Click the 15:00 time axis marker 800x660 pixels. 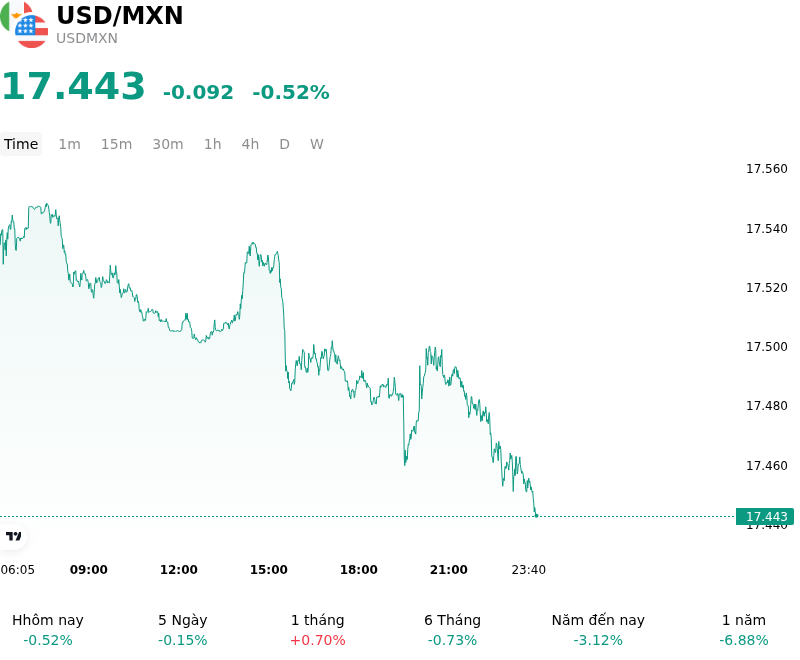[268, 569]
